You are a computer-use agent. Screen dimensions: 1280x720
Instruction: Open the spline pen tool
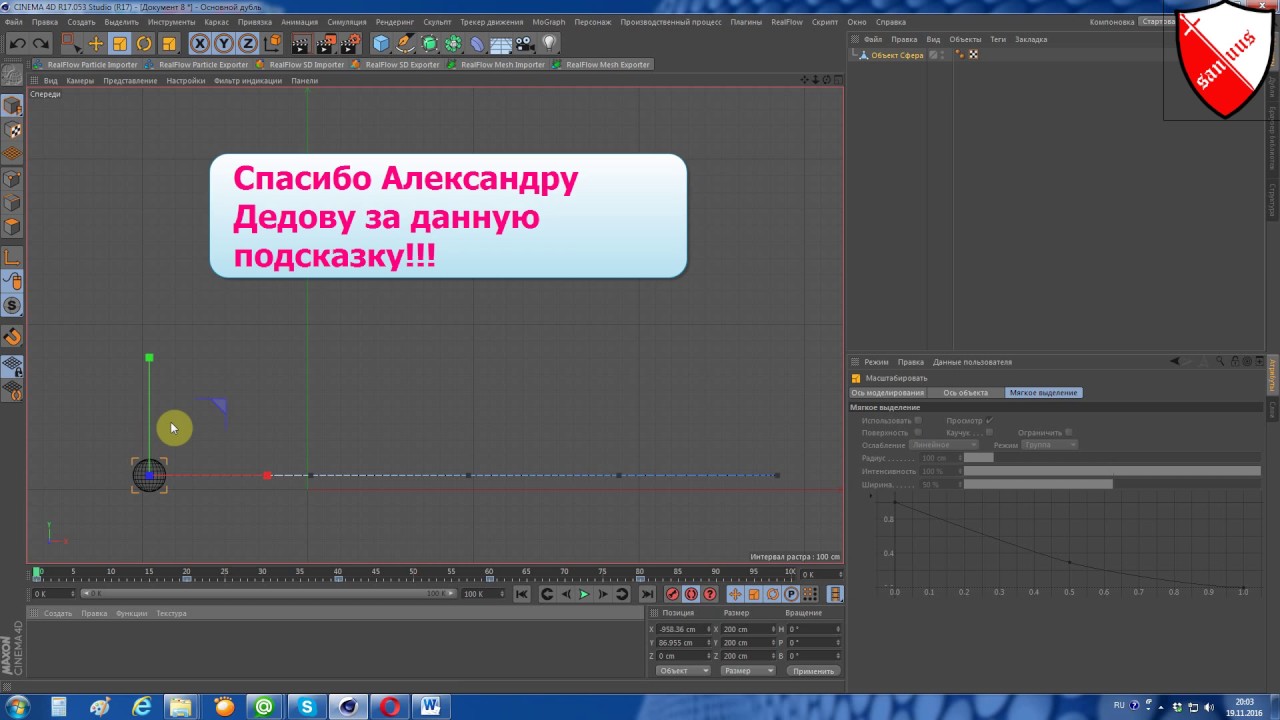pos(405,43)
